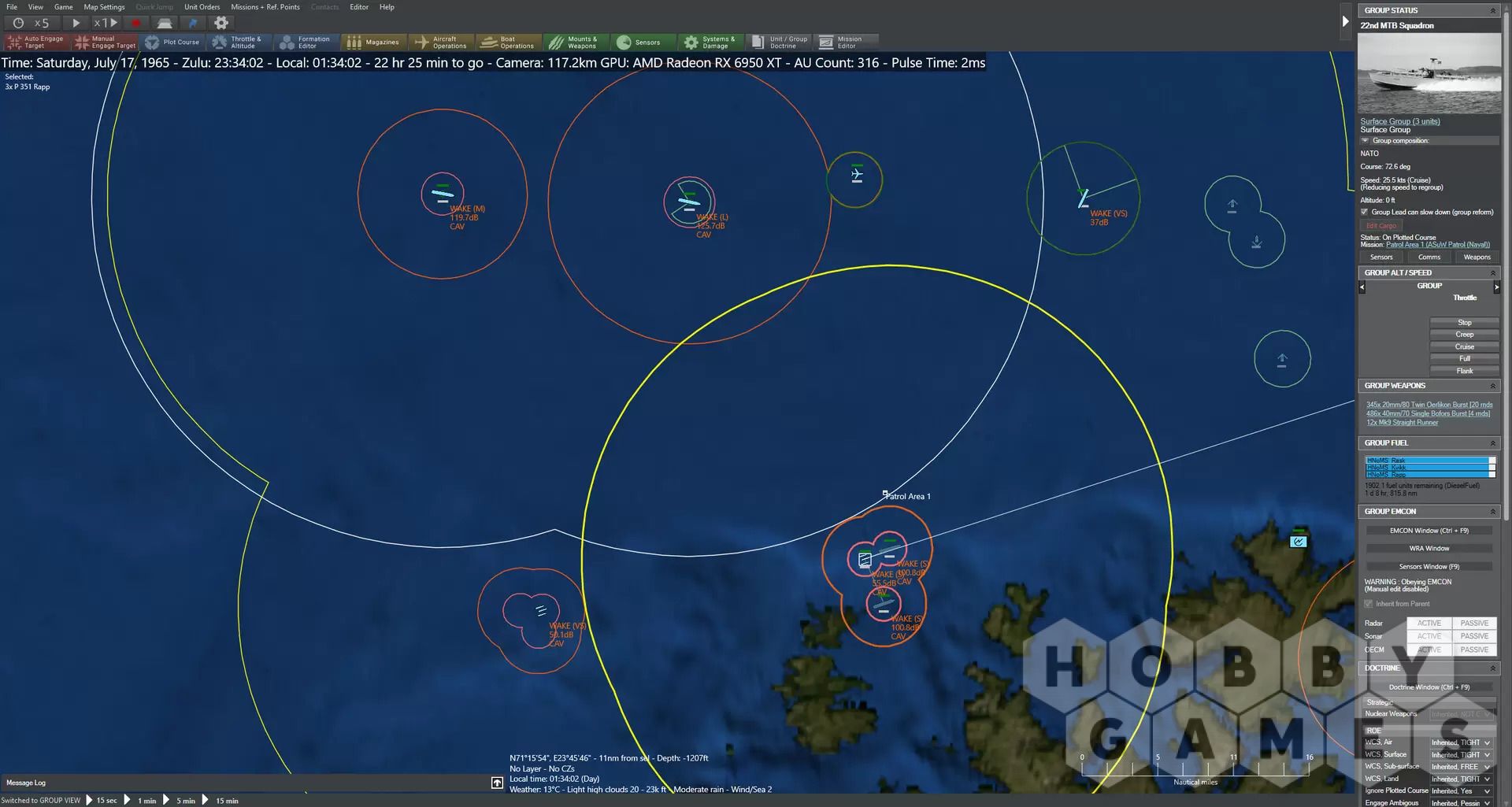Select WAKE (M) 119.7dB contact on map
This screenshot has height=807, width=1512.
pyautogui.click(x=442, y=194)
